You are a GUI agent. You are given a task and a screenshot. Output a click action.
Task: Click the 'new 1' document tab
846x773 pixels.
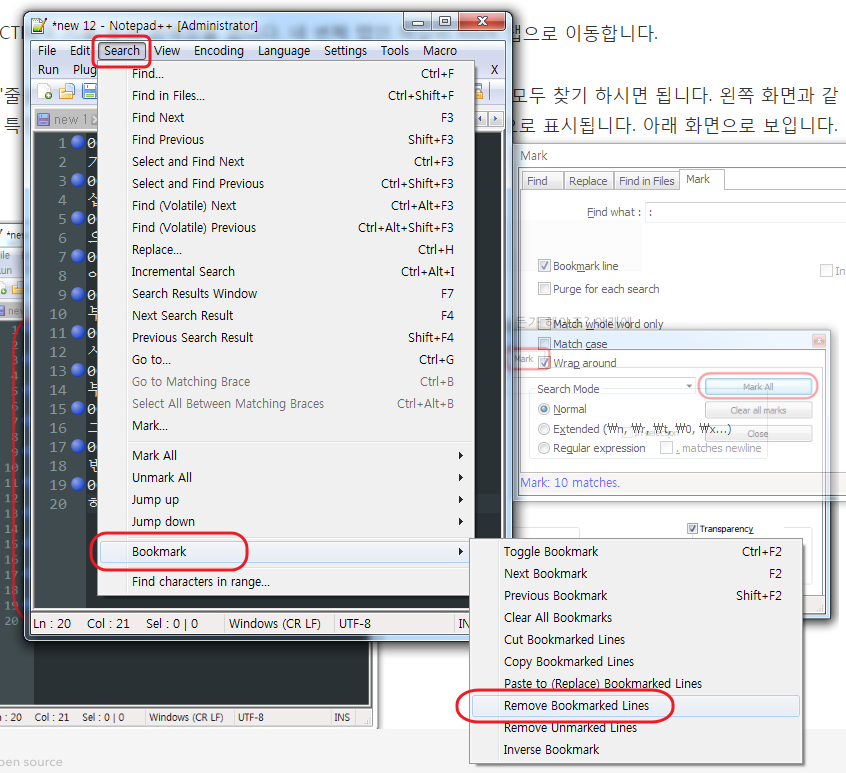point(66,119)
